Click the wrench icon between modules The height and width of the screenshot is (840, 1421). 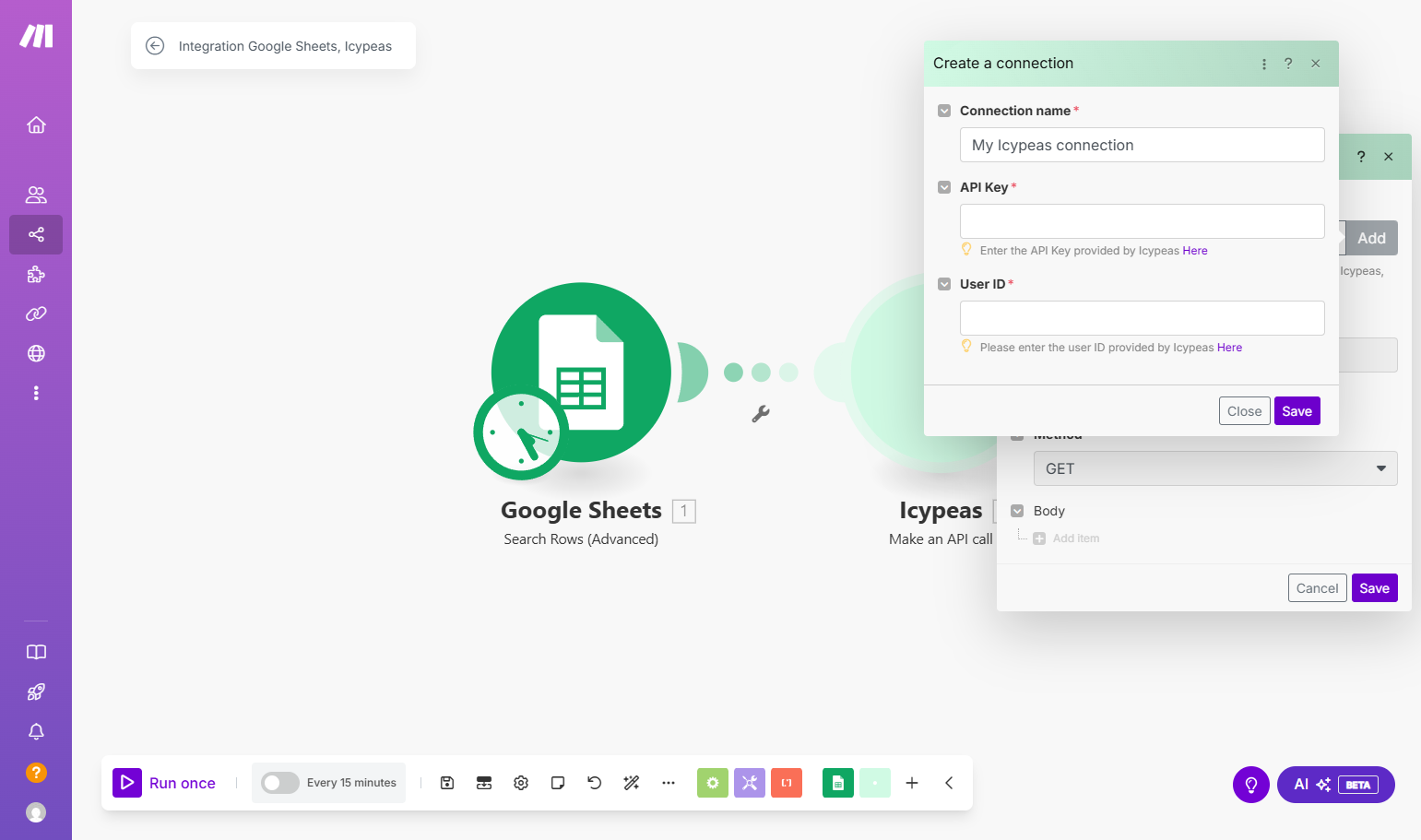[761, 414]
